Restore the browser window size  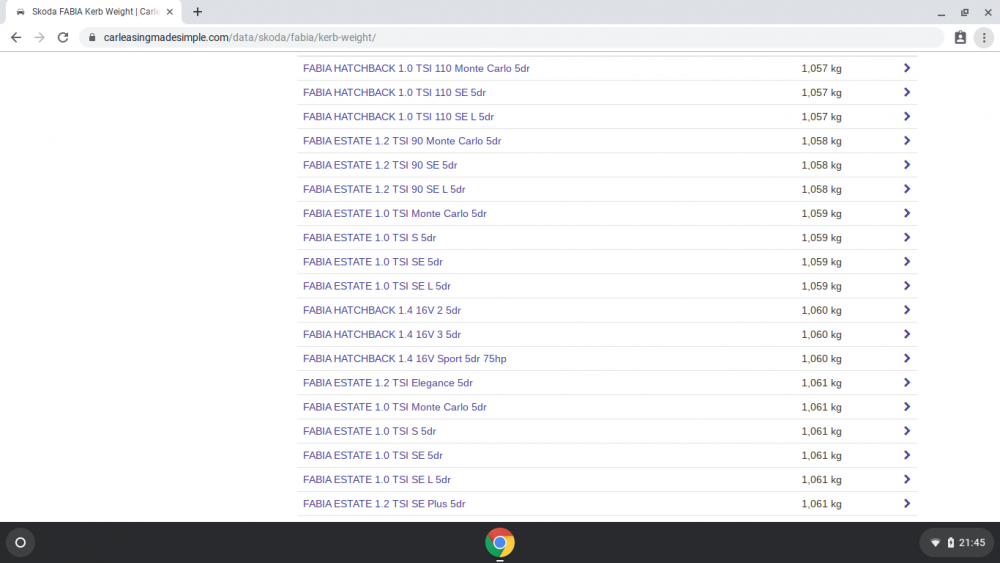(965, 12)
